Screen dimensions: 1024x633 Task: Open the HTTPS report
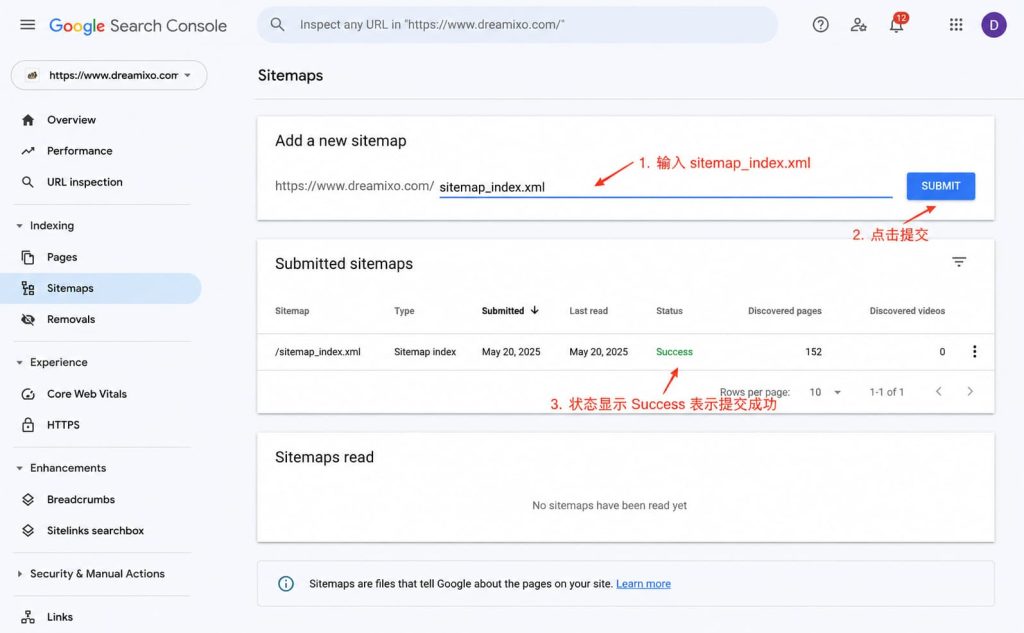point(63,425)
